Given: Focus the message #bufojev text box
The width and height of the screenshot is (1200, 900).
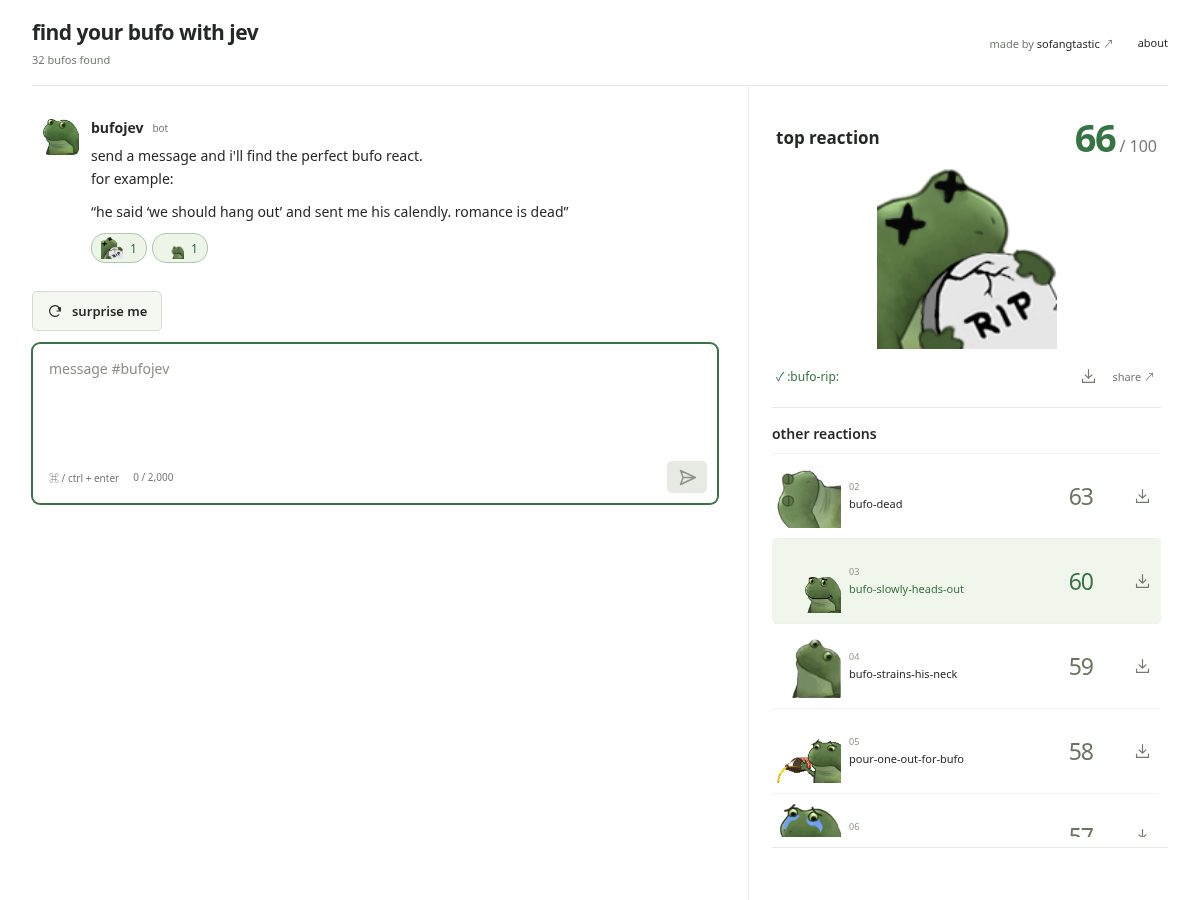Looking at the screenshot, I should 375,423.
